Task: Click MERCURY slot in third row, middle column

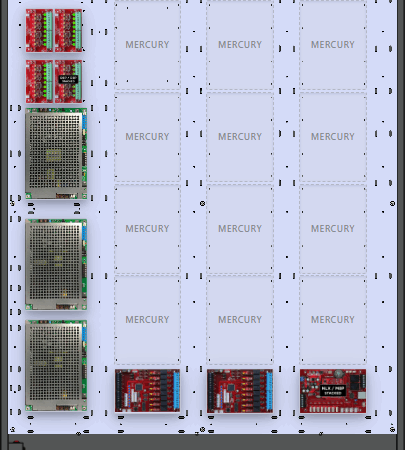Action: click(x=240, y=229)
